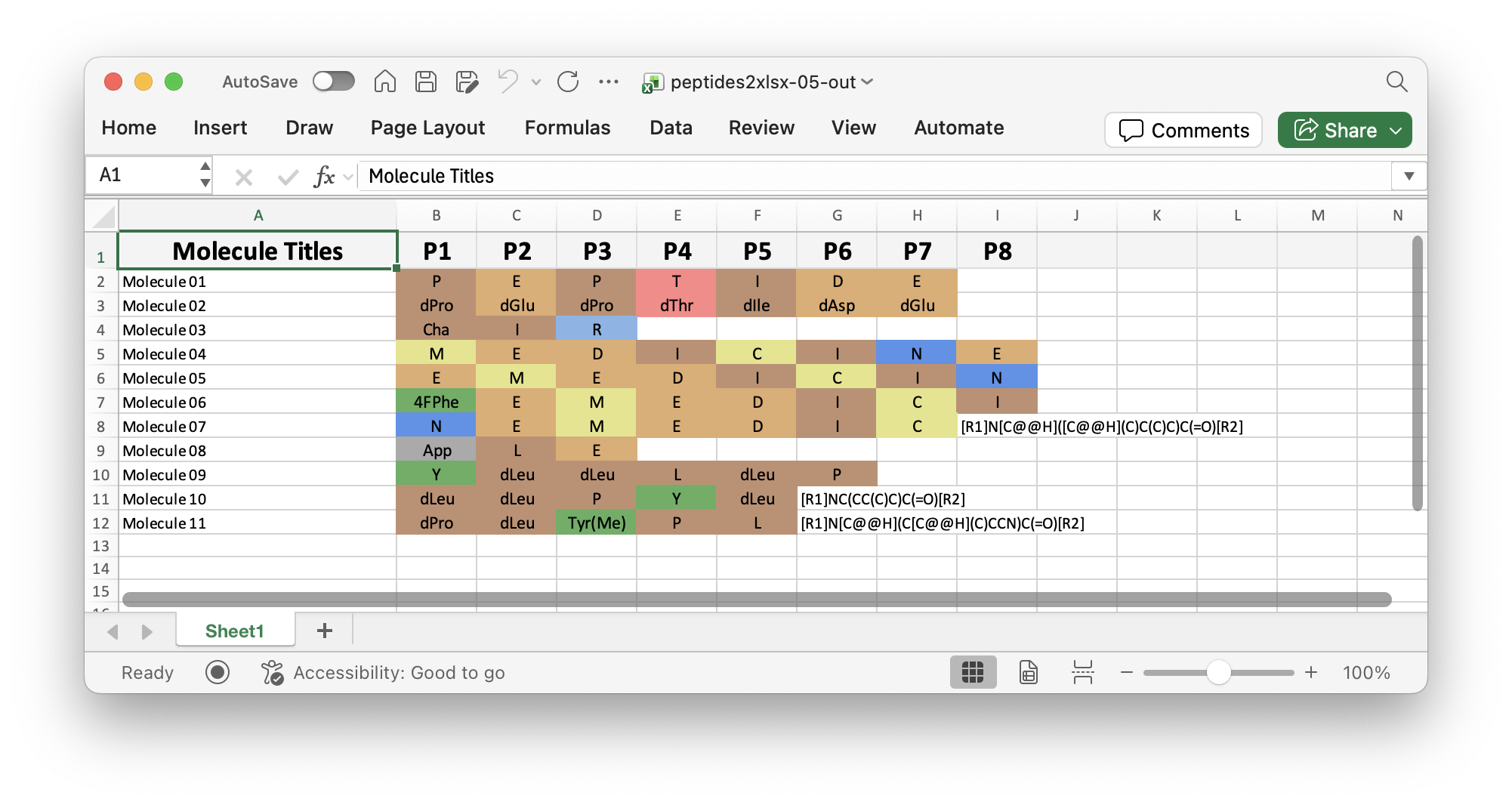
Task: Open the Insert Function fx icon
Action: tap(324, 176)
